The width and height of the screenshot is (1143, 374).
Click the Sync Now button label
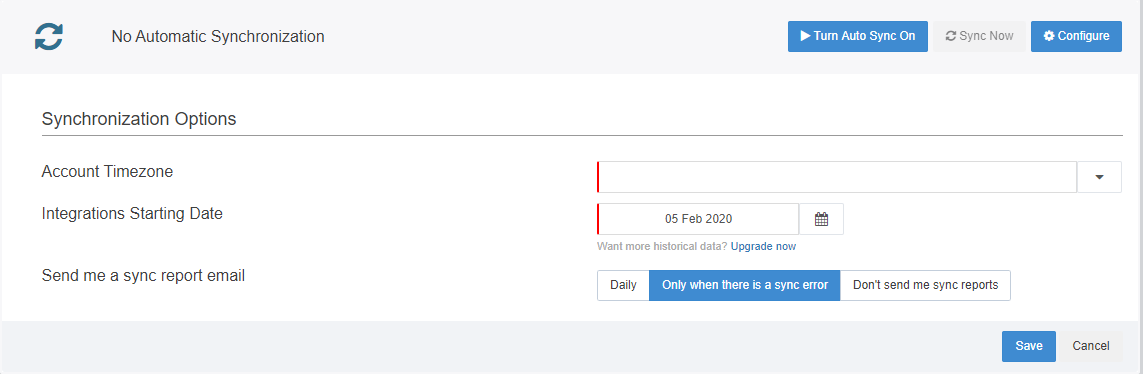click(986, 36)
